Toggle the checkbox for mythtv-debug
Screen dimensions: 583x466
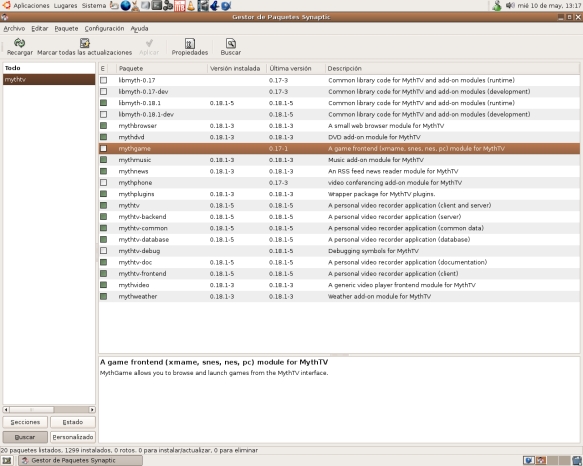coord(103,251)
